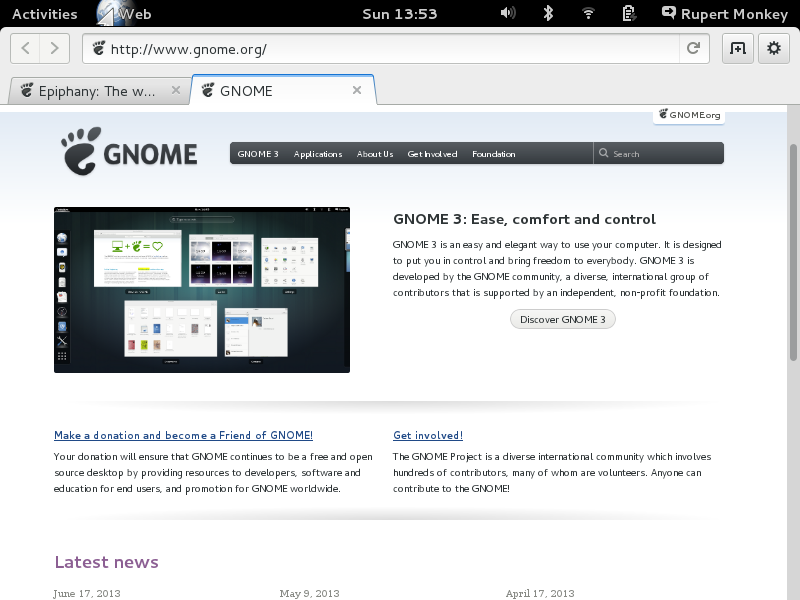Open the Activities overview
Screen dimensions: 800x600
pyautogui.click(x=45, y=14)
